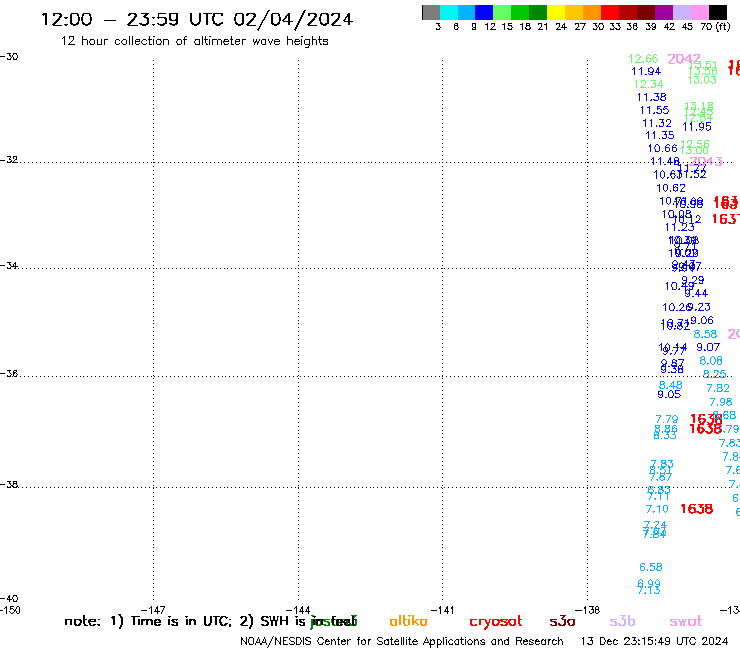Viewport: 740px width, 650px height.
Task: Click the 'NOAA/NESDIS Center for Satellite Applications and Research' footer
Action: pyautogui.click(x=402, y=641)
